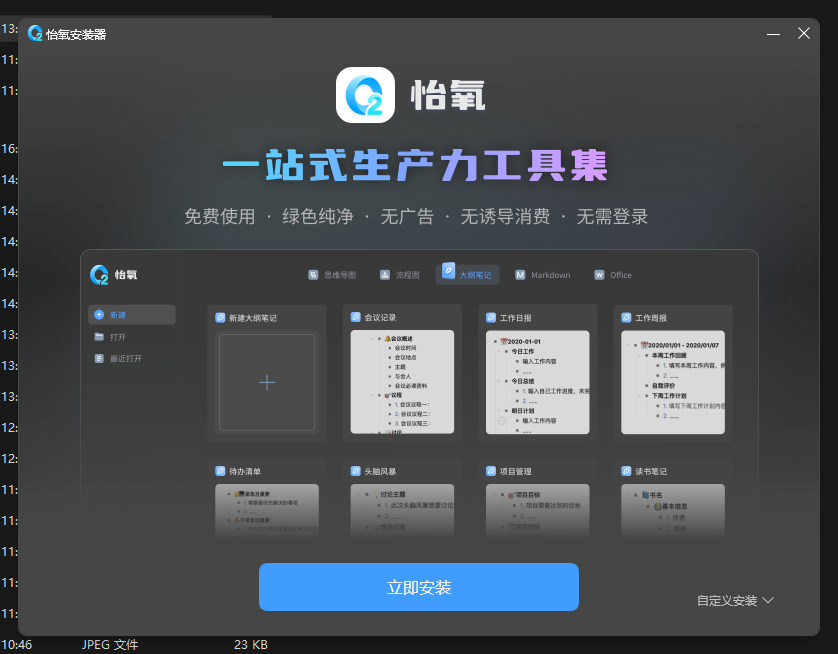Click the O2 logo in the installer title bar
Viewport: 838px width, 654px height.
(x=35, y=34)
